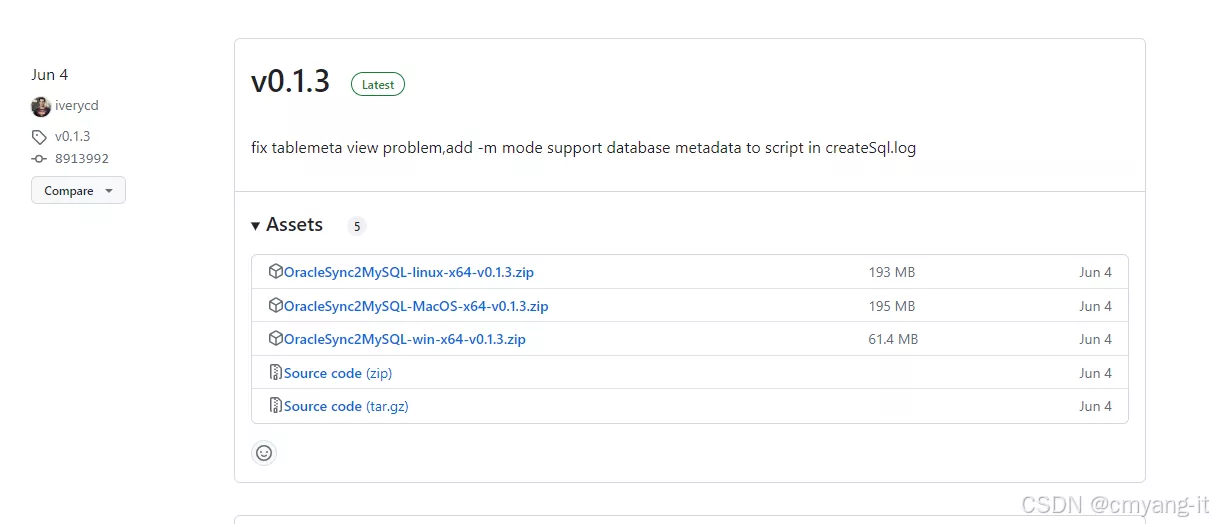Screen dimensions: 1213x524
Task: Click the Assets count badge 5
Action: click(357, 226)
